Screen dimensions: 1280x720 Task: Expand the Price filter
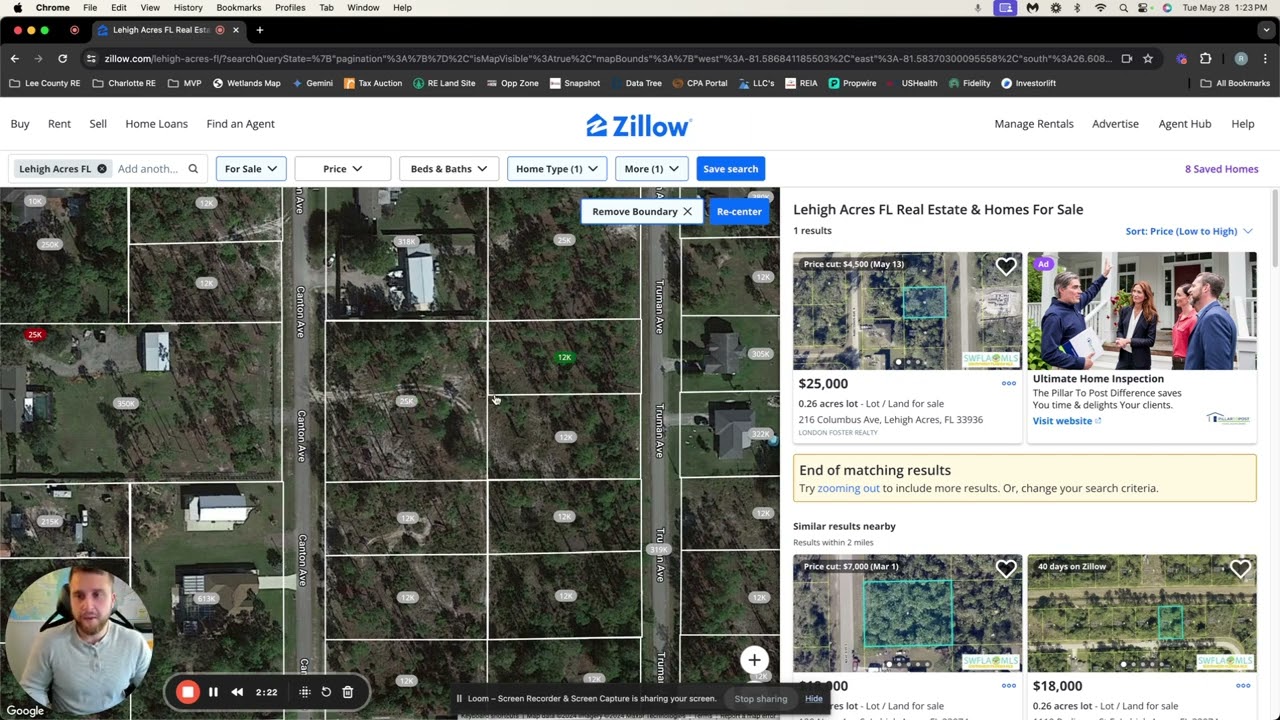click(342, 169)
